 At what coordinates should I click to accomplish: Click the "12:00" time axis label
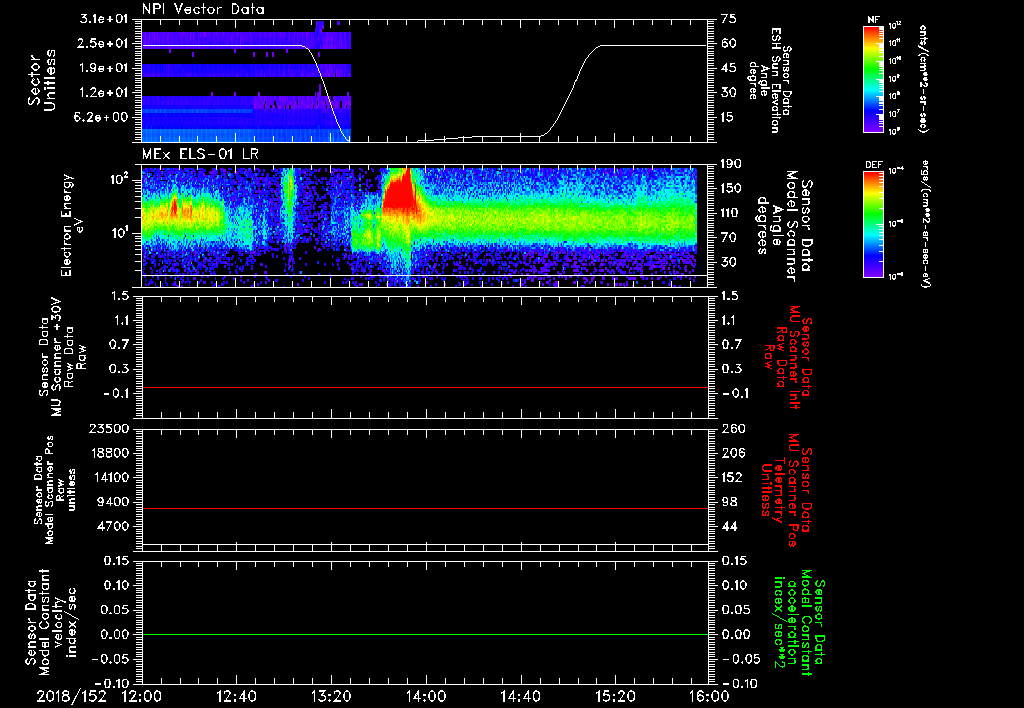tap(142, 697)
